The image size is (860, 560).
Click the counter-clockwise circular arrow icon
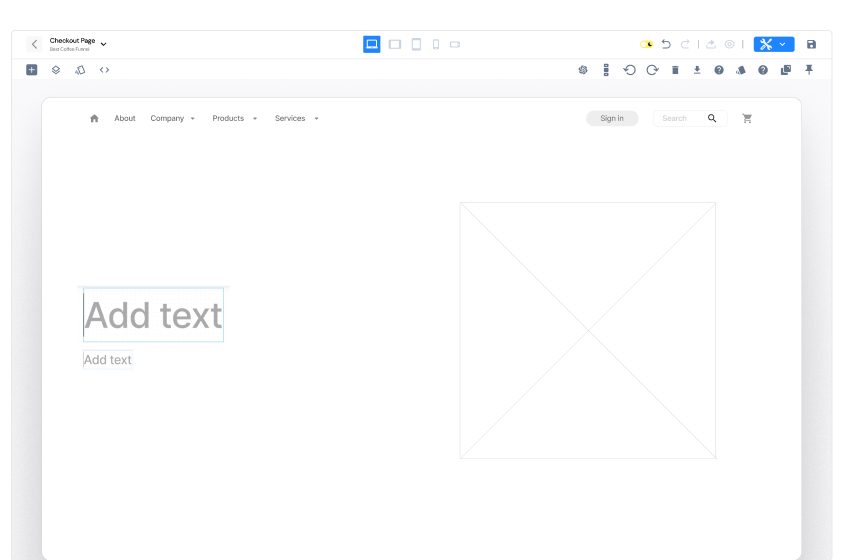coord(629,70)
